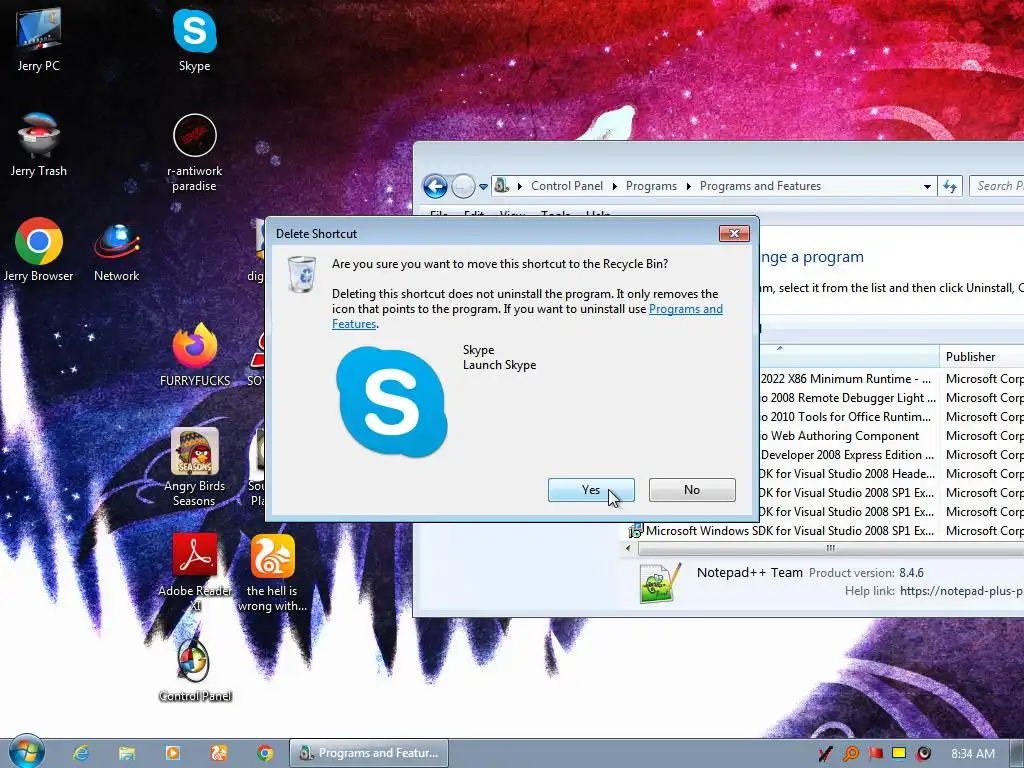Launch Chrome from the taskbar
This screenshot has height=768, width=1024.
point(264,753)
